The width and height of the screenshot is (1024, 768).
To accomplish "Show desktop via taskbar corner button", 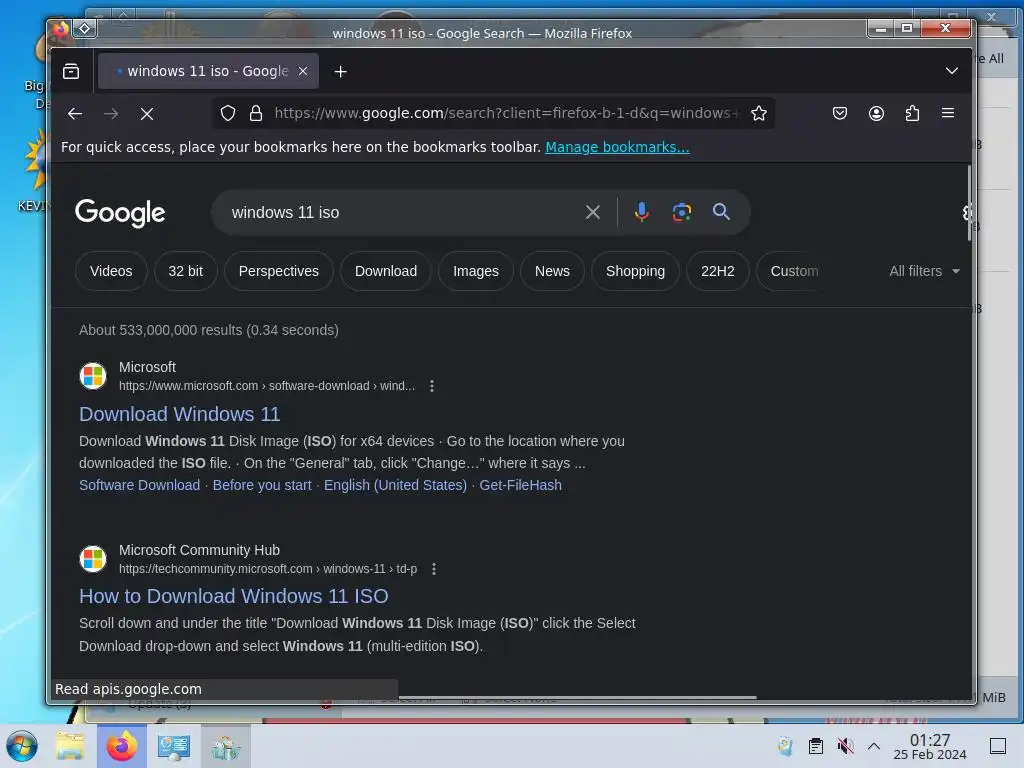I will (998, 746).
